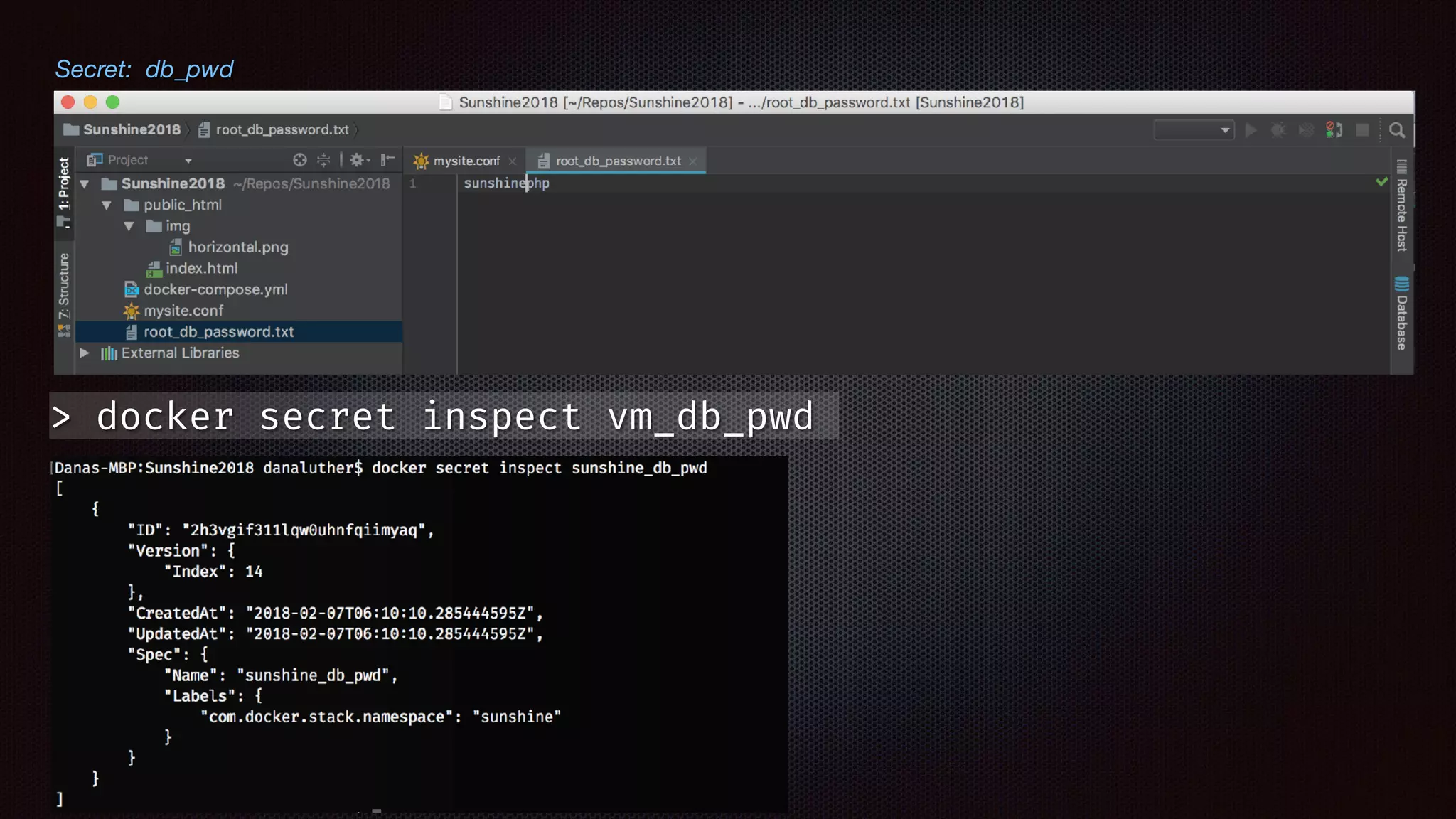Click the Sunshine2018 root folder icon
Screen dimensions: 1456x819
[109, 184]
